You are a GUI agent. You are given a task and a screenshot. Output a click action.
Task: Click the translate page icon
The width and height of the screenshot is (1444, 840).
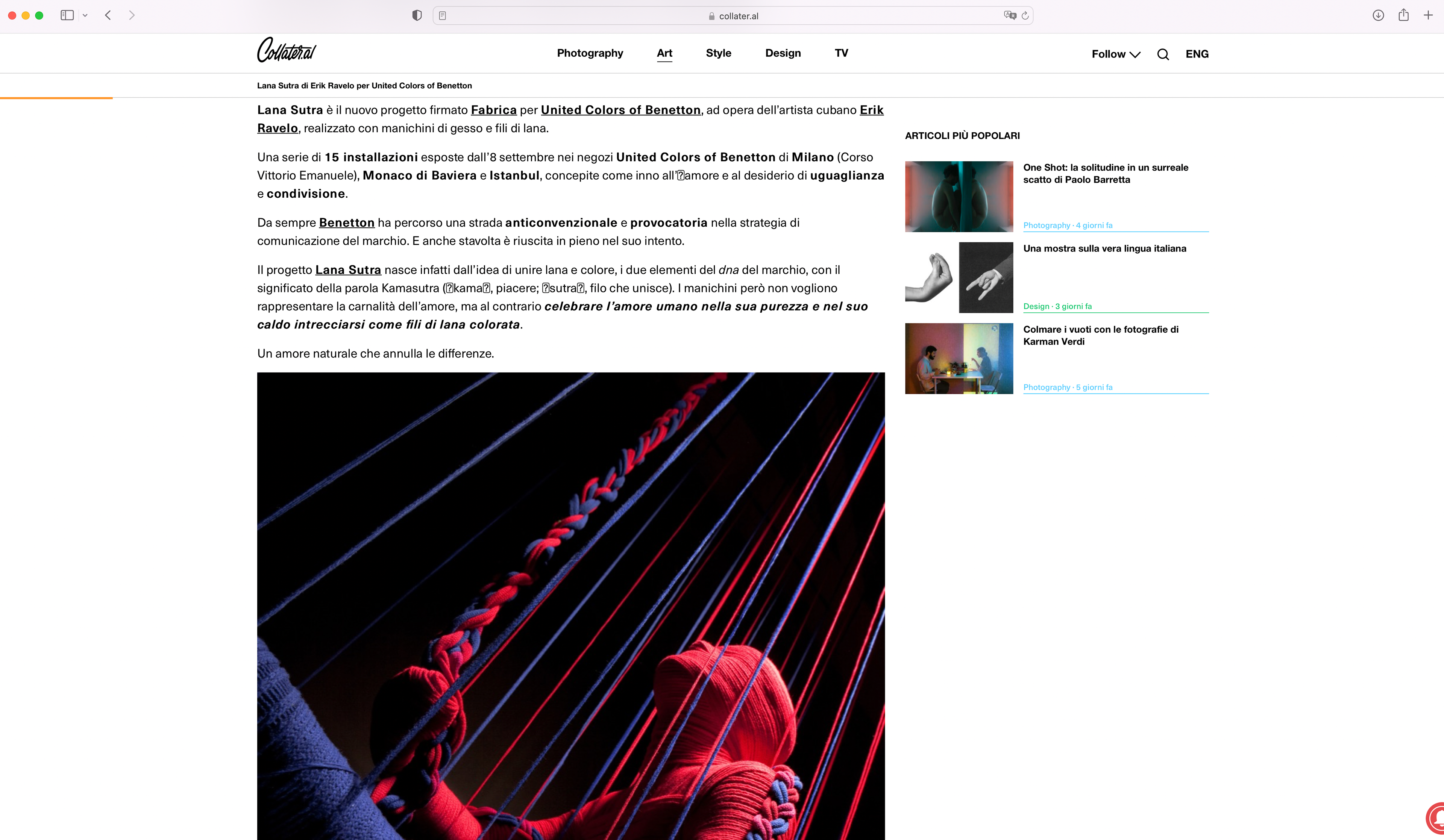point(1010,15)
